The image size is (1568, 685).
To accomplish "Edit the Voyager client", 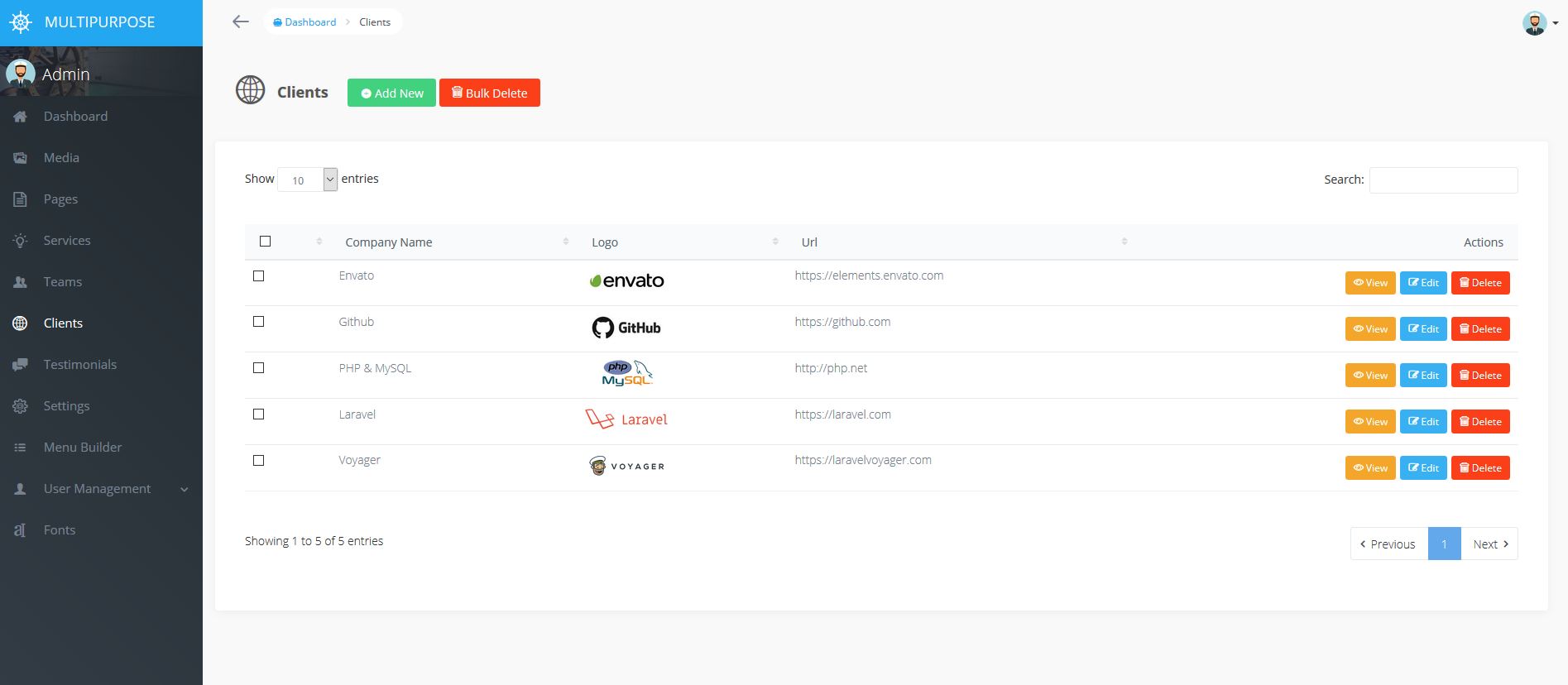I will 1423,468.
